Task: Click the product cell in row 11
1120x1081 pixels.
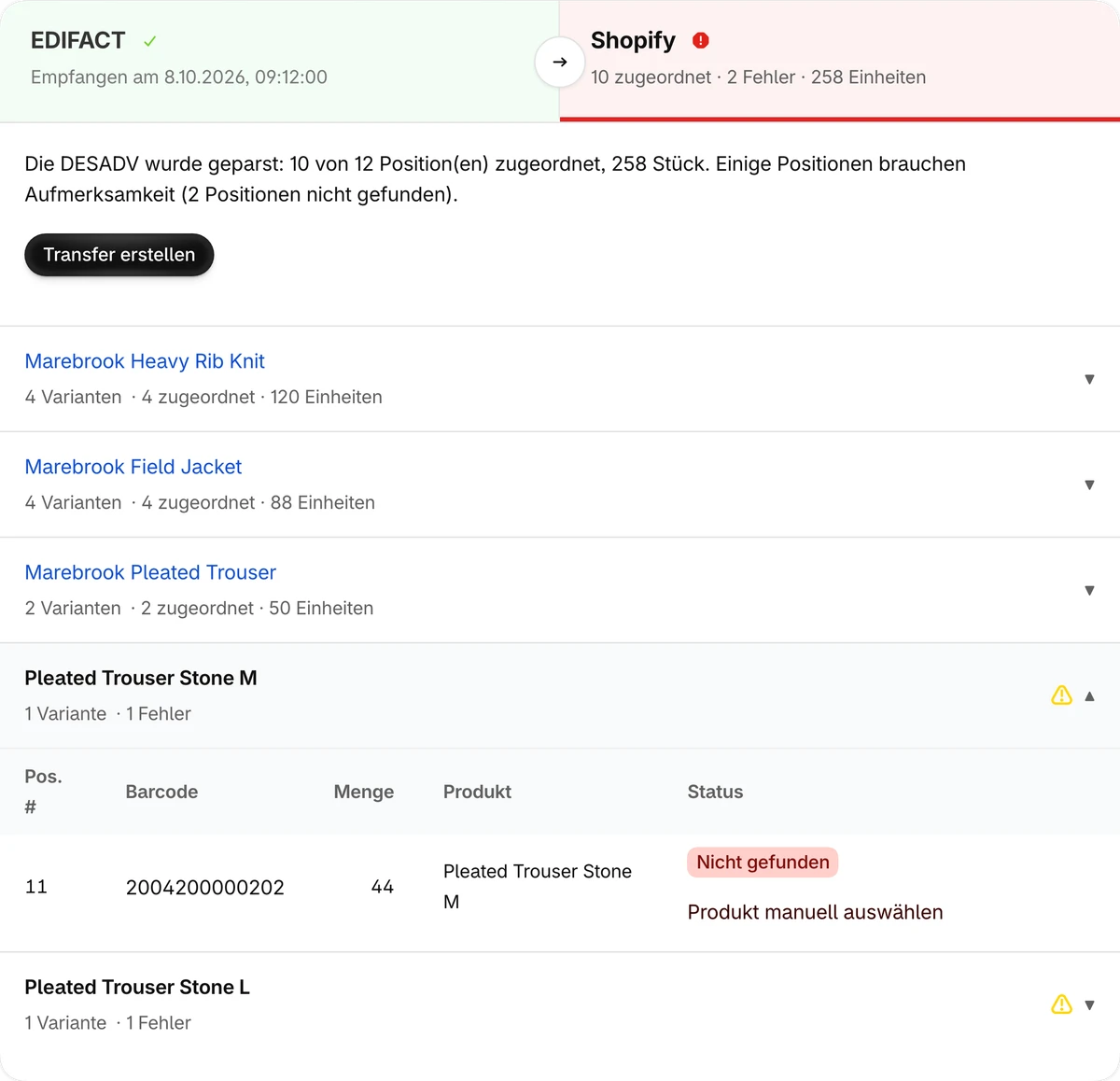Action: (x=538, y=887)
